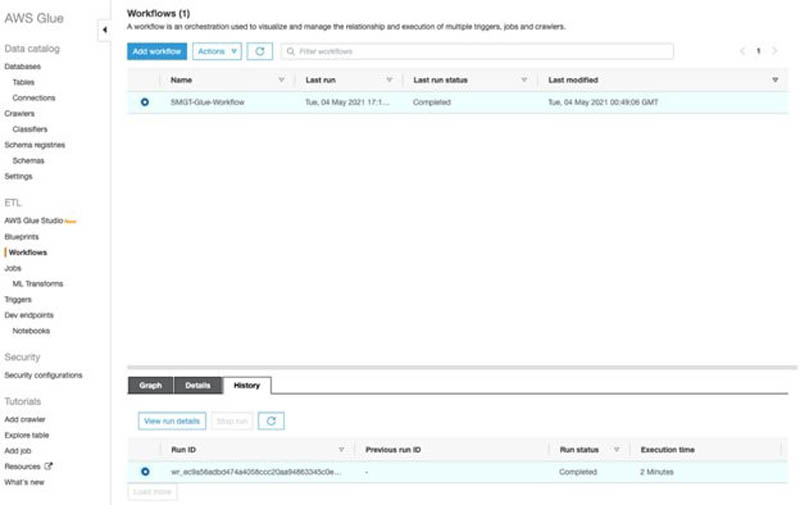Image resolution: width=800 pixels, height=505 pixels.
Task: Open ML Transforms in the sidebar
Action: [38, 284]
